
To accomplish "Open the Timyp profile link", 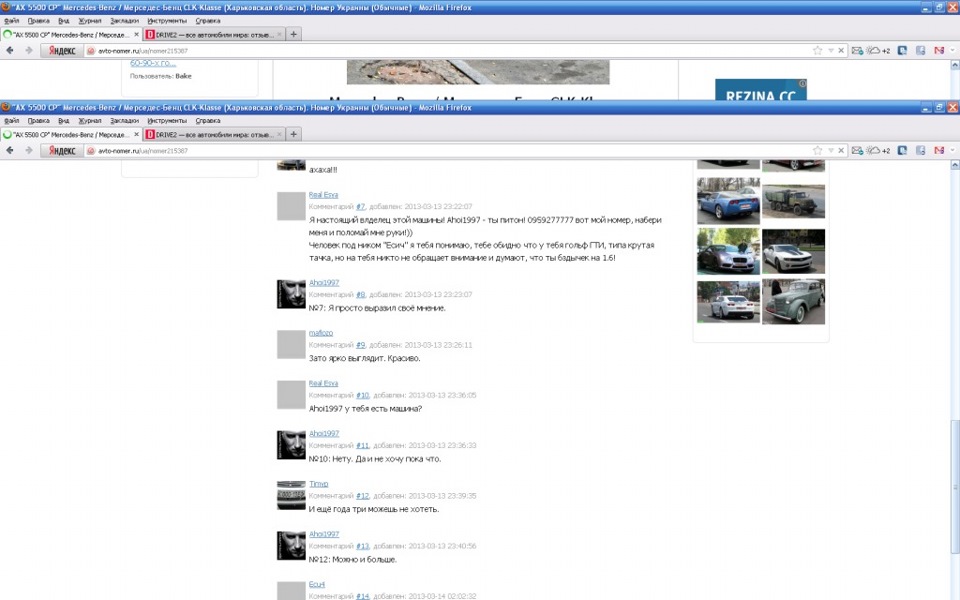I will [318, 484].
